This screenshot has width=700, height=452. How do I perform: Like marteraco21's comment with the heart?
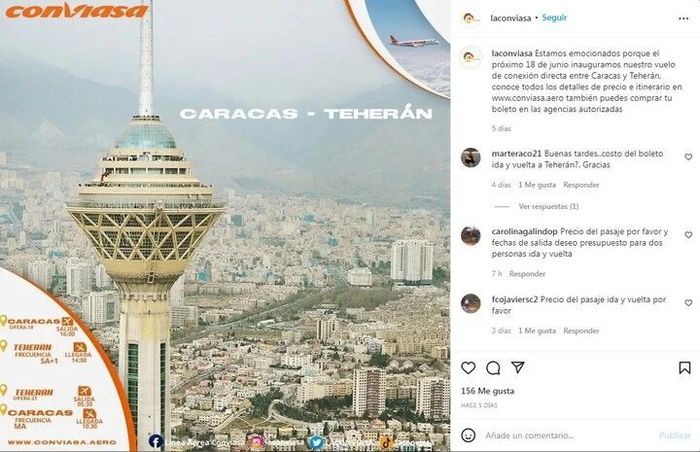[x=688, y=157]
